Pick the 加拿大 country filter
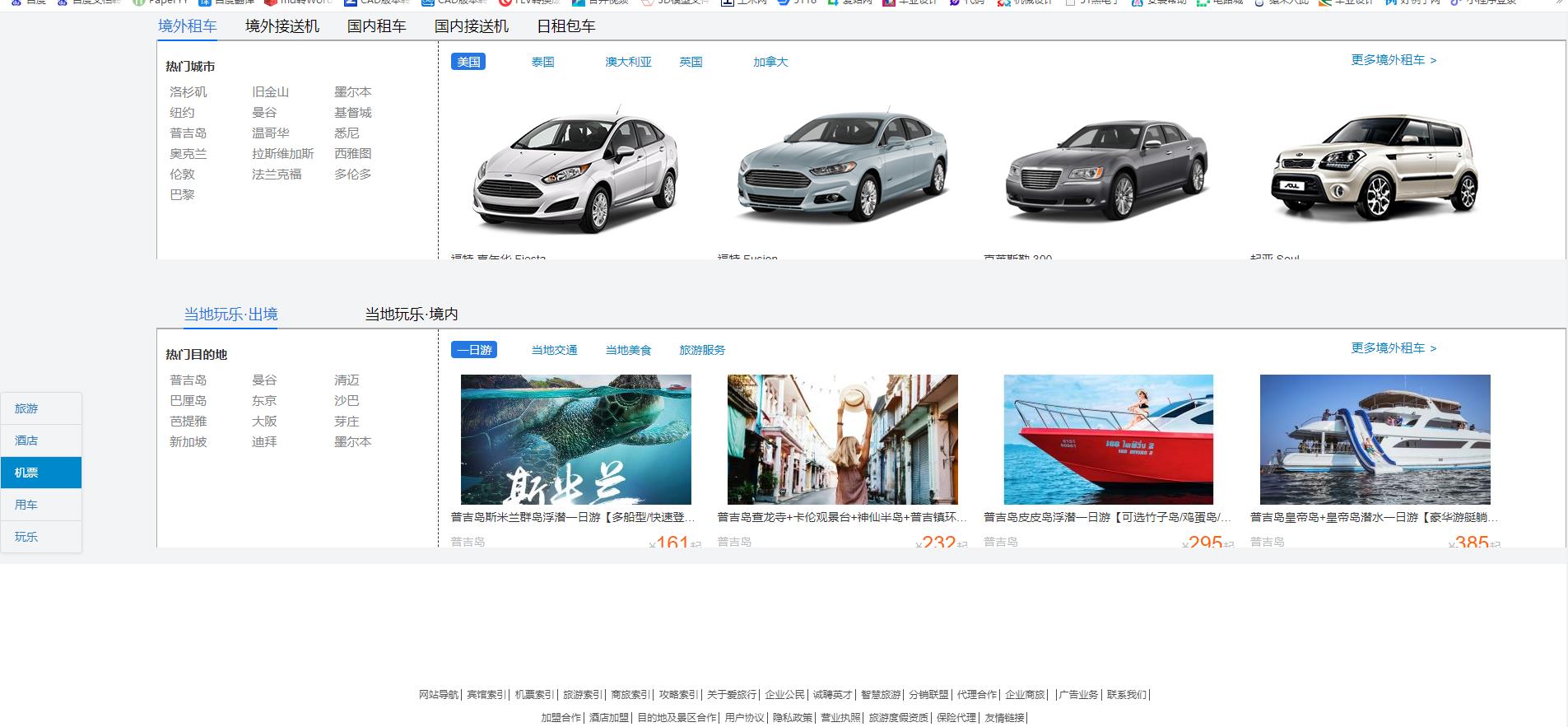 pos(770,62)
